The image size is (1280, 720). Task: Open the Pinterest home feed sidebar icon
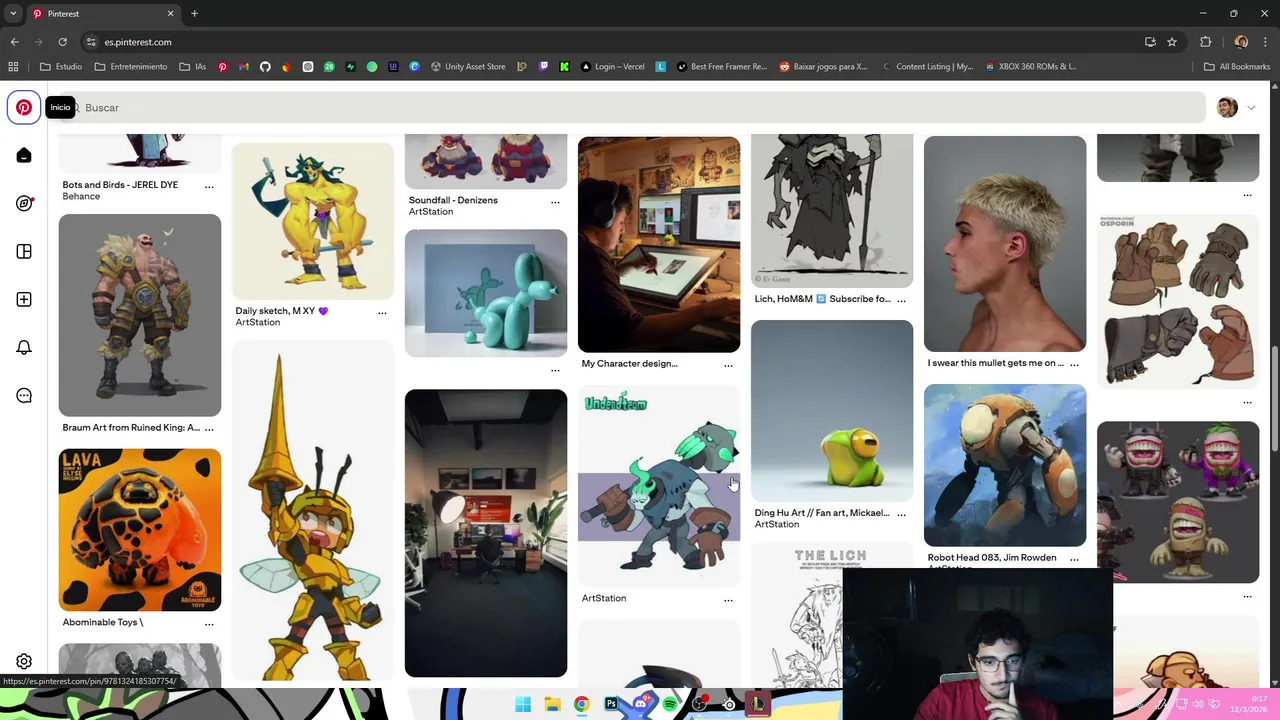[24, 155]
